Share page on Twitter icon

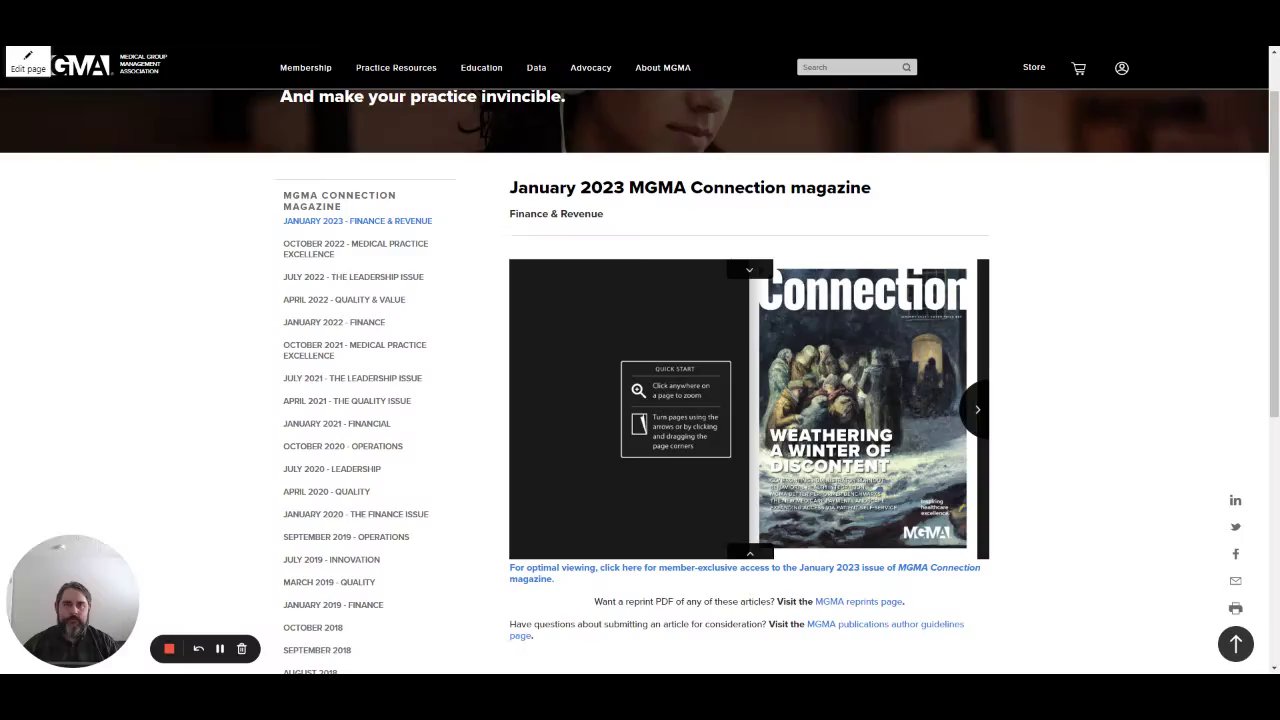[x=1235, y=527]
